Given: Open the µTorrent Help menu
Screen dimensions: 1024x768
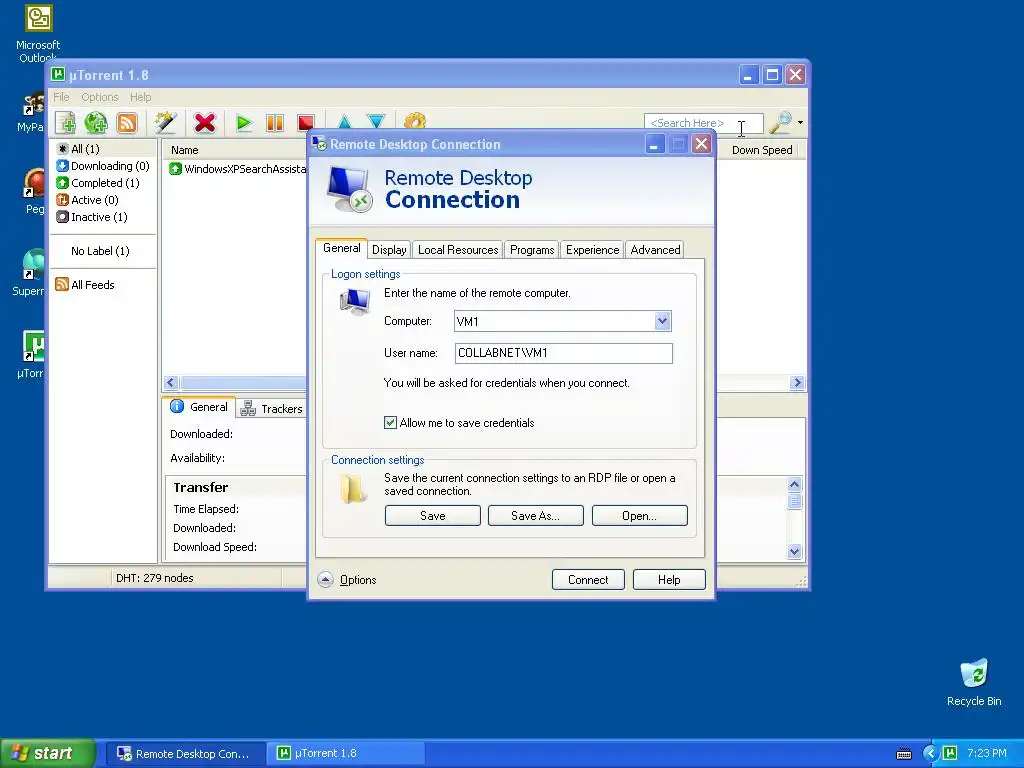Looking at the screenshot, I should 140,97.
